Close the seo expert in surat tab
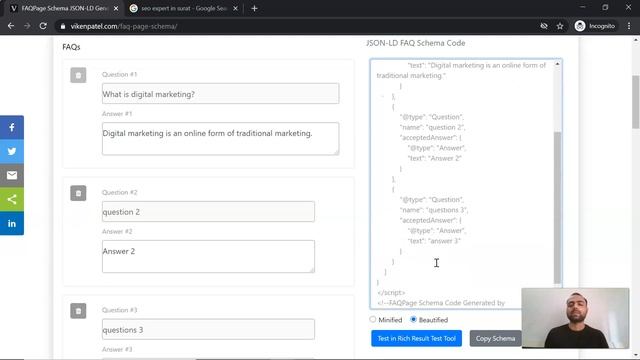Screen dimensions: 640x360 [235, 8]
